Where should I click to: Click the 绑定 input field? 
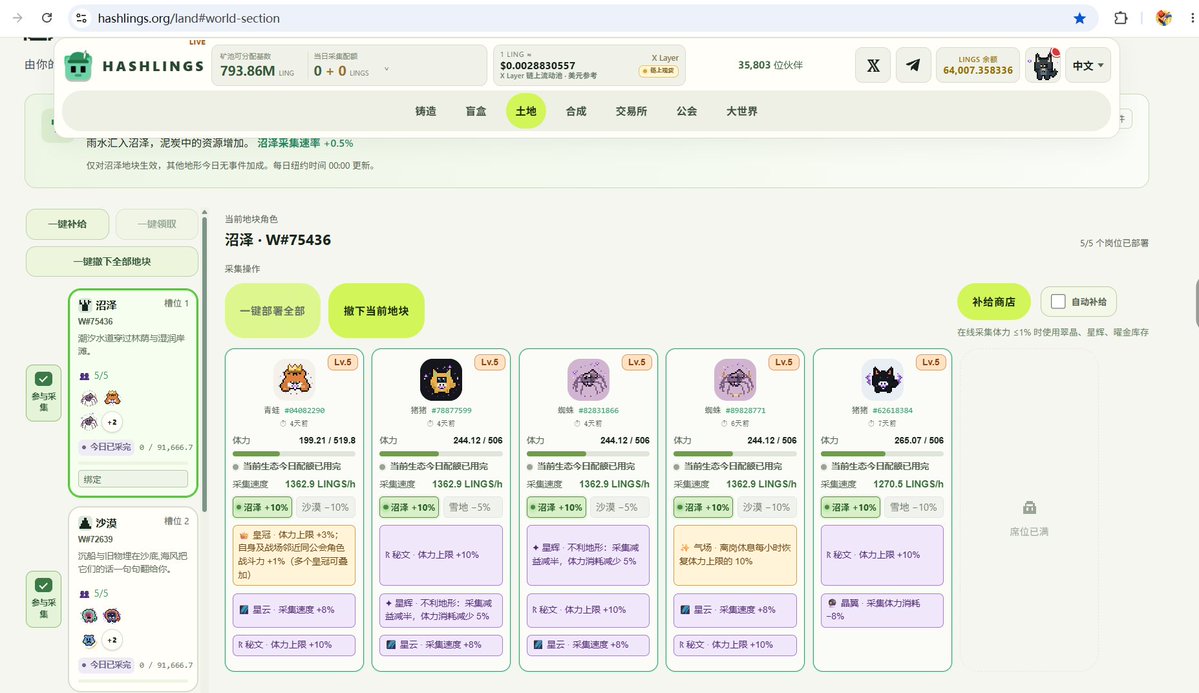coord(133,480)
